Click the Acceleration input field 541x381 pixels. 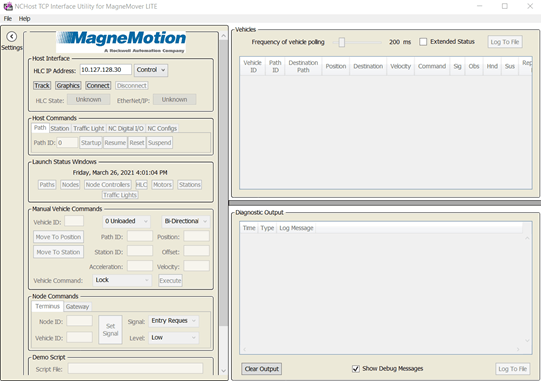pyautogui.click(x=140, y=266)
